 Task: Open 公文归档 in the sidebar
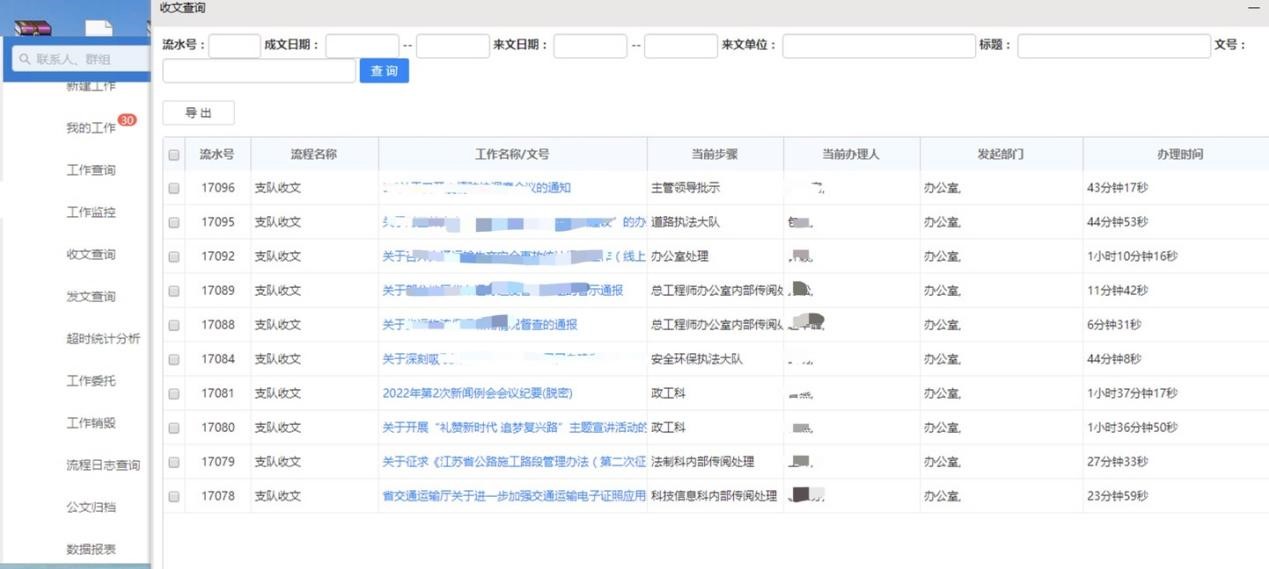click(x=91, y=507)
